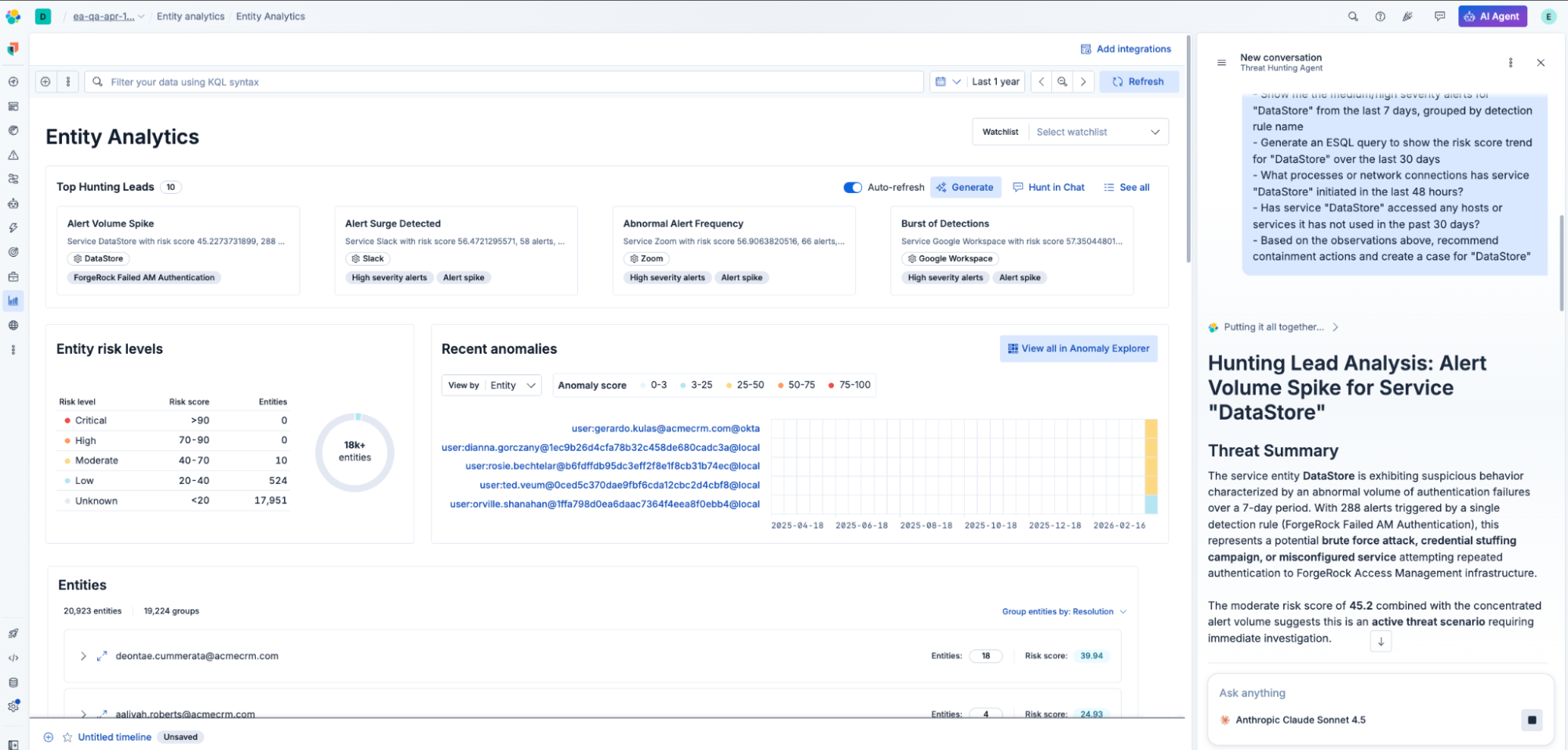The width and height of the screenshot is (1568, 750).
Task: Open the Alert Surge Detected lead card
Action: 457,250
